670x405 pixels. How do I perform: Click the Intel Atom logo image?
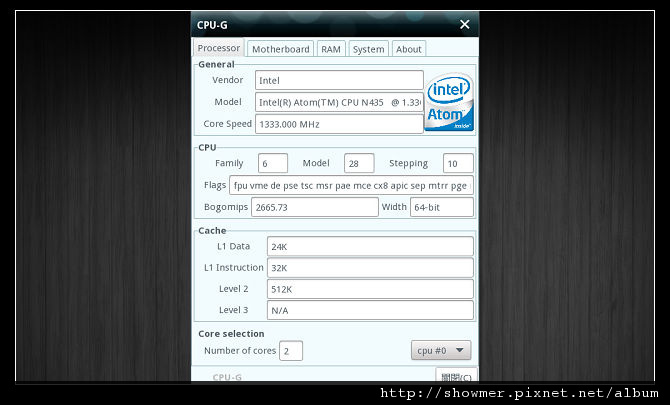coord(449,102)
